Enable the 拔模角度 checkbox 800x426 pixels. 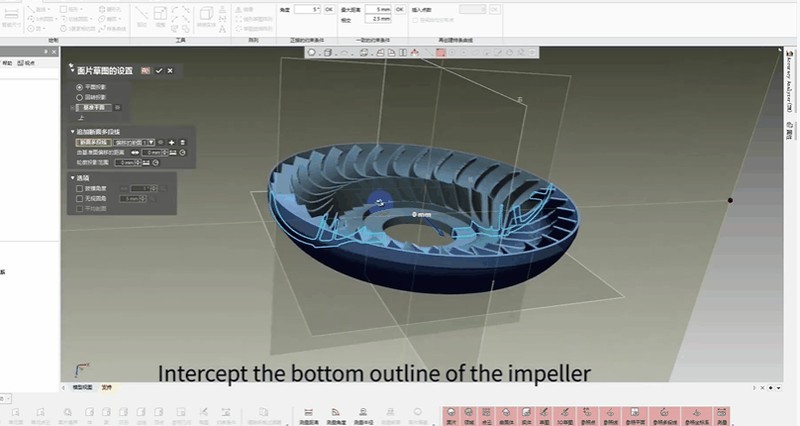tap(79, 188)
